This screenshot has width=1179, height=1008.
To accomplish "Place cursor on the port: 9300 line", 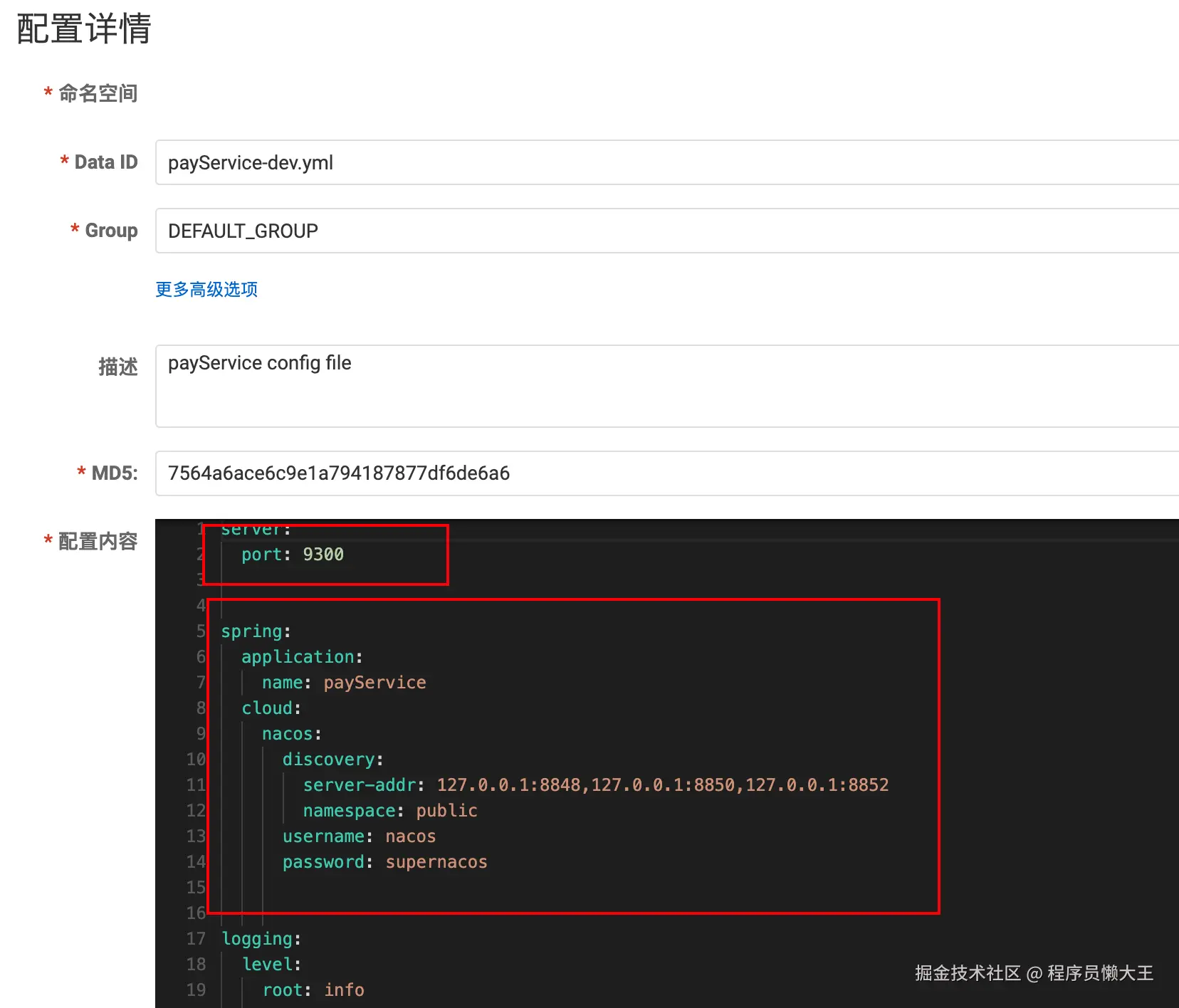I will [x=293, y=555].
